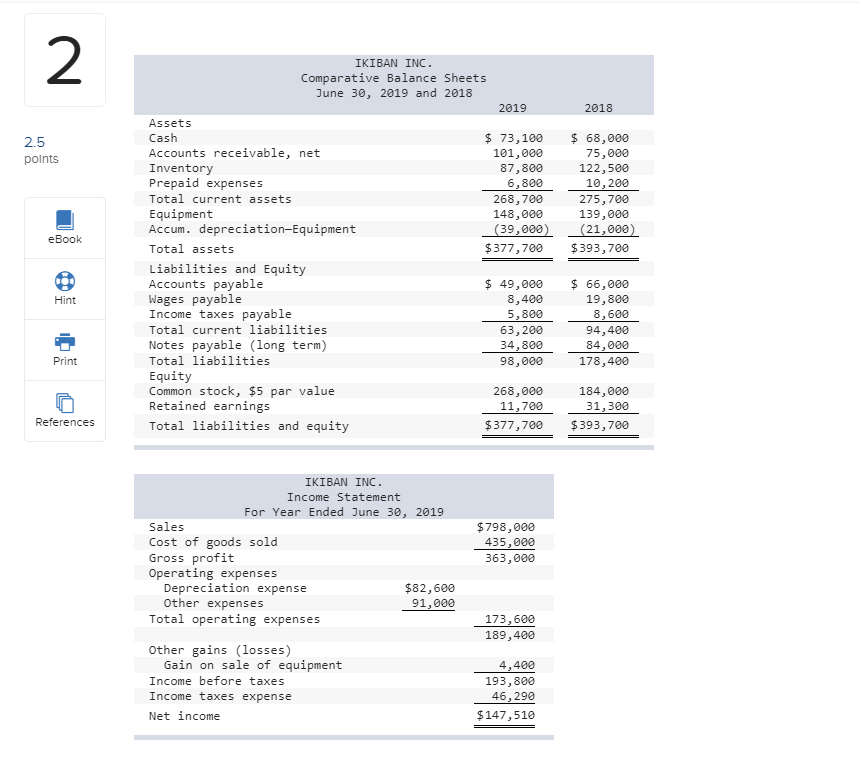The height and width of the screenshot is (760, 859).
Task: Click the IKIBAN INC. balance sheet title
Action: click(x=393, y=63)
